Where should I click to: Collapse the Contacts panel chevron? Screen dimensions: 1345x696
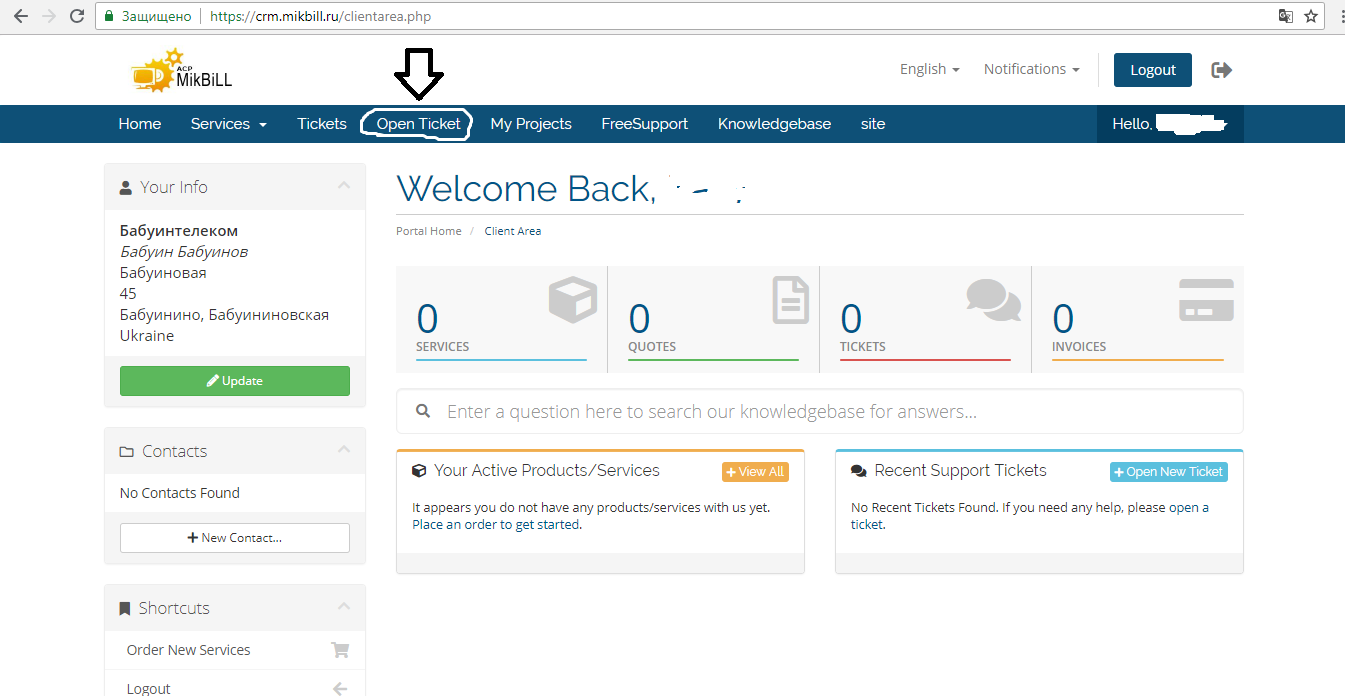(343, 450)
